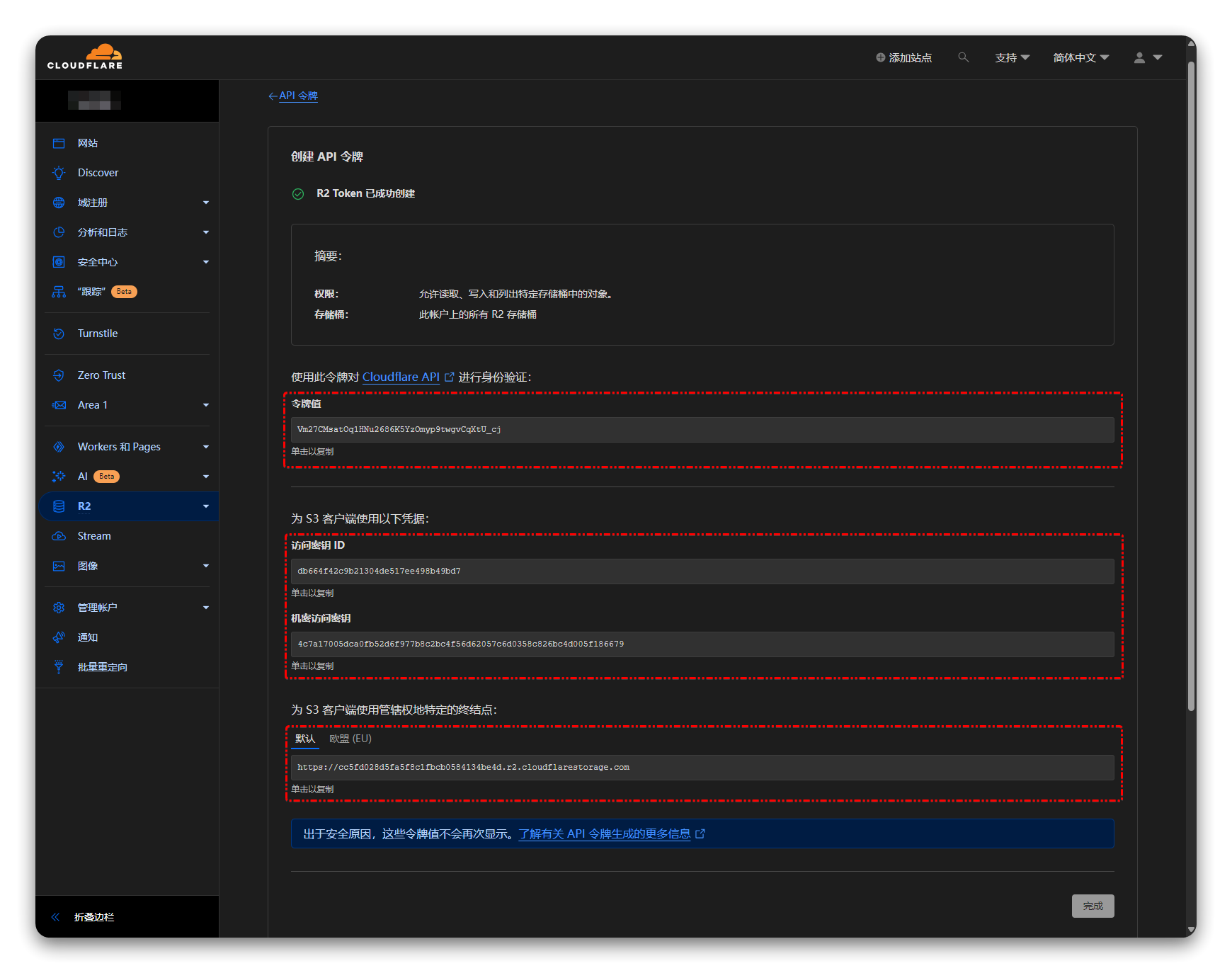Click the S3 endpoint URL field
The height and width of the screenshot is (973, 1232).
pyautogui.click(x=702, y=768)
